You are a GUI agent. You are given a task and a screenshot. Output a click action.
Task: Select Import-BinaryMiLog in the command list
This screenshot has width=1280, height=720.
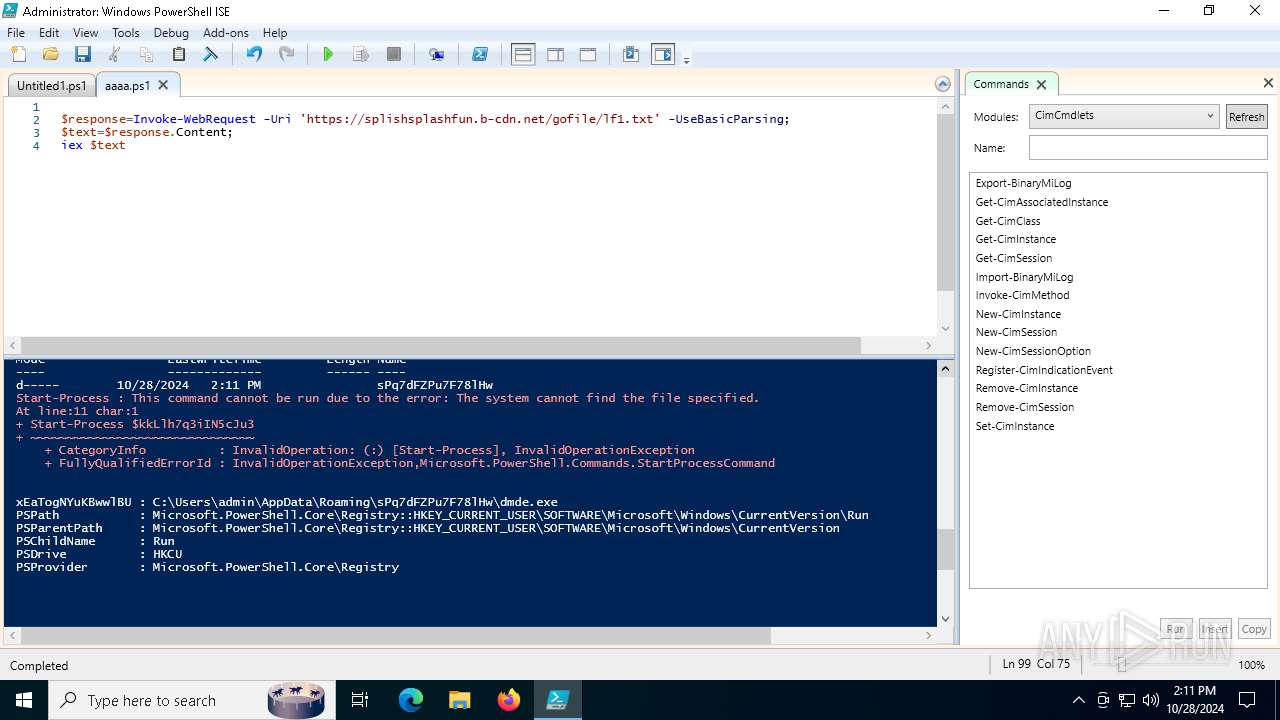coord(1024,277)
